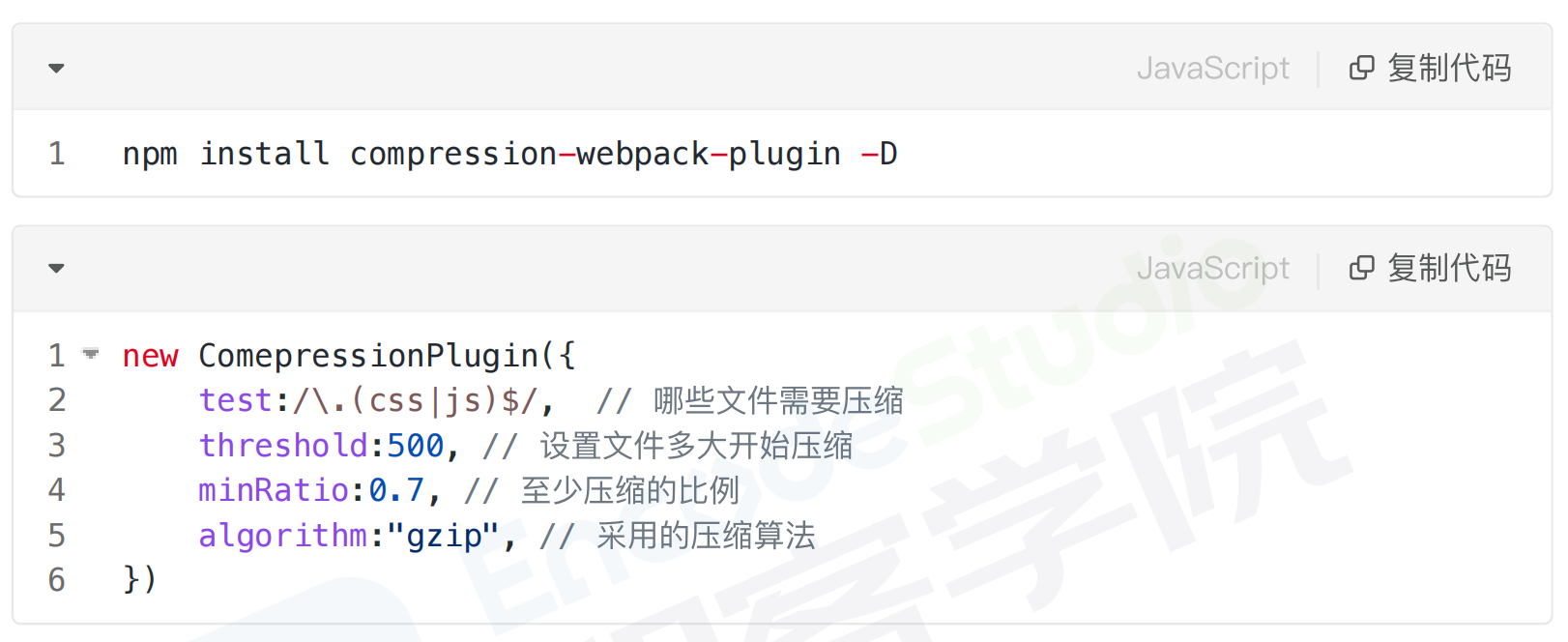Click copy icon in second code block
This screenshot has width=1568, height=642.
(1361, 268)
